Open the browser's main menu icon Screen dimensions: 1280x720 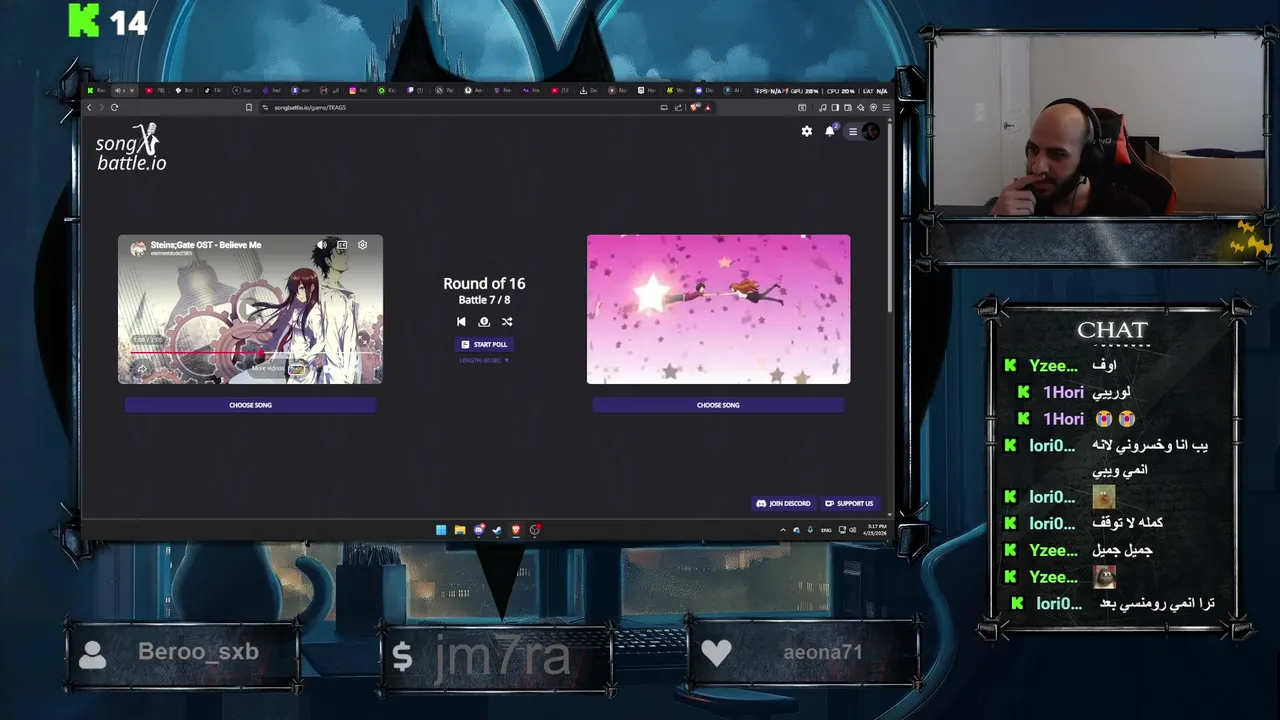click(886, 107)
